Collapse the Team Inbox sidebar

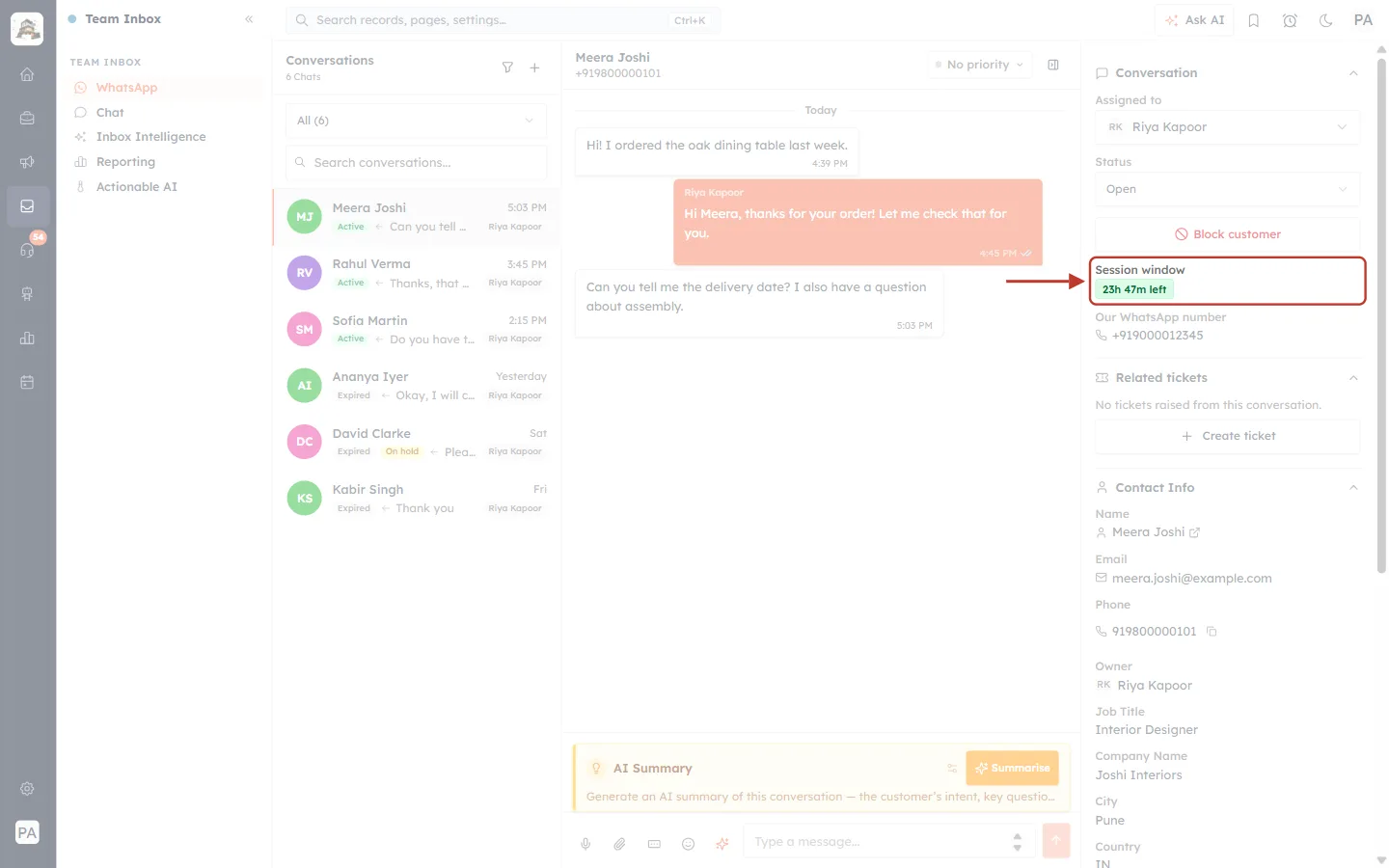pyautogui.click(x=249, y=19)
